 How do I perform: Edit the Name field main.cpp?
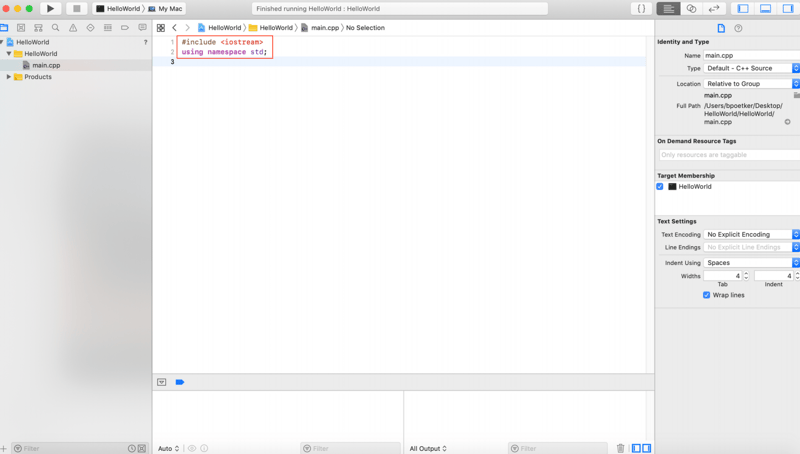[751, 55]
